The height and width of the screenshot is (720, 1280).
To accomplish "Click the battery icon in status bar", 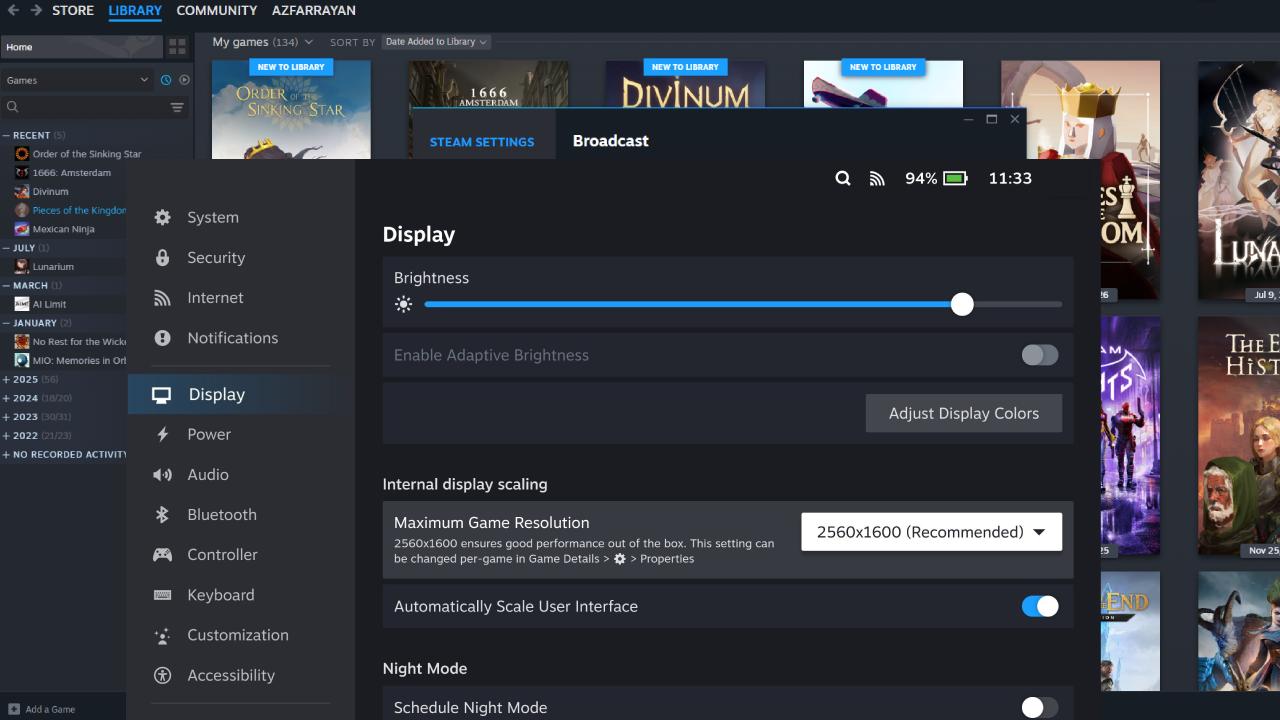I will (955, 178).
